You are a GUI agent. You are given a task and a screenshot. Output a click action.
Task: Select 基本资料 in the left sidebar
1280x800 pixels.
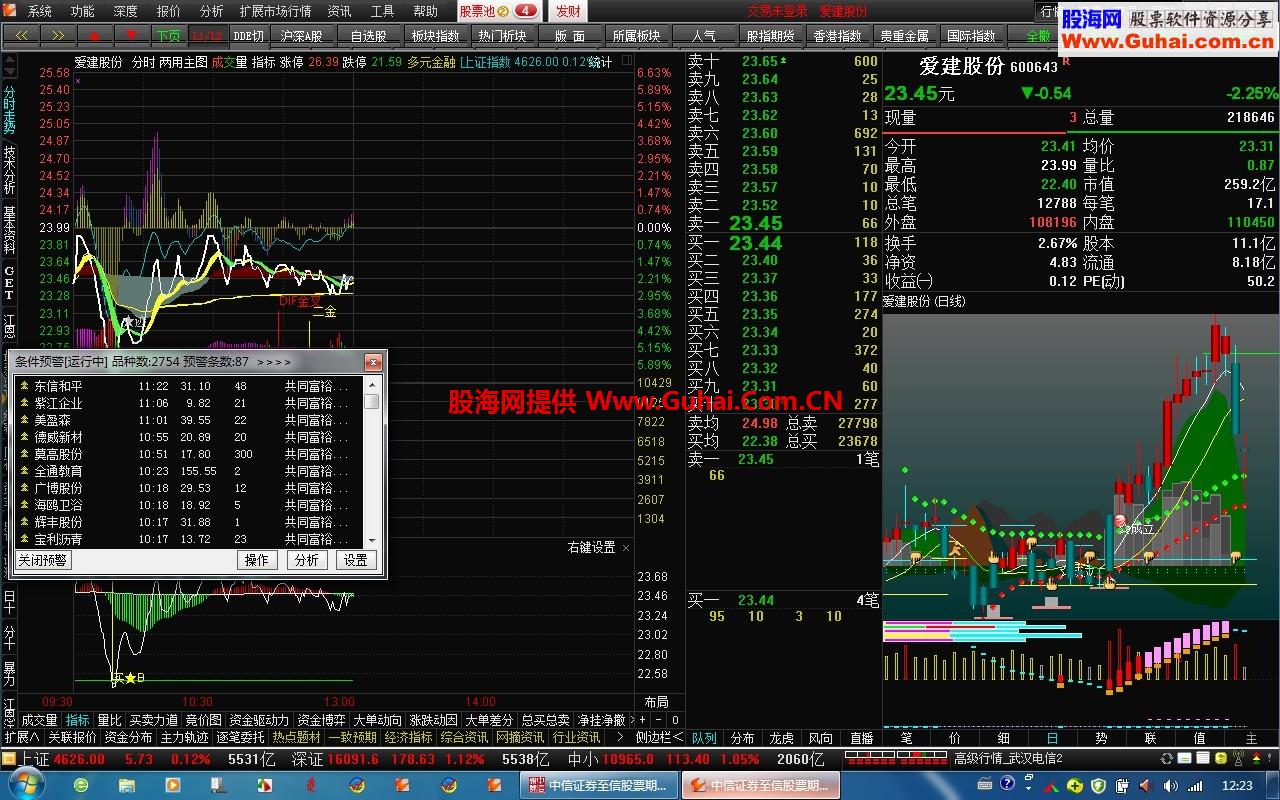pyautogui.click(x=9, y=230)
